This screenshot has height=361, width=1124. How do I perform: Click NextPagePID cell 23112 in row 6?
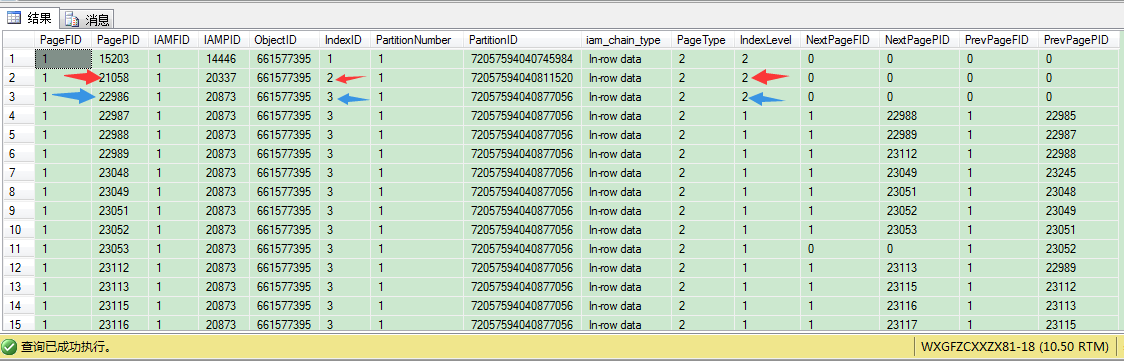point(919,153)
